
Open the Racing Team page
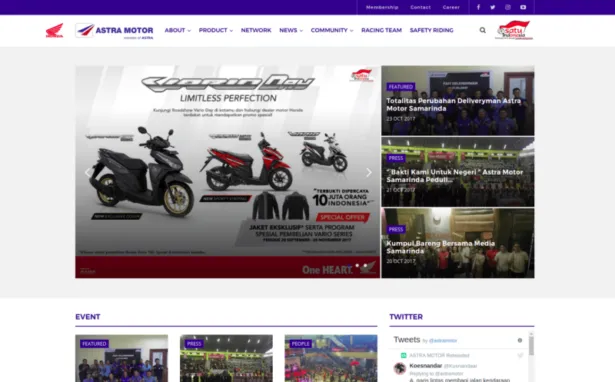(382, 30)
